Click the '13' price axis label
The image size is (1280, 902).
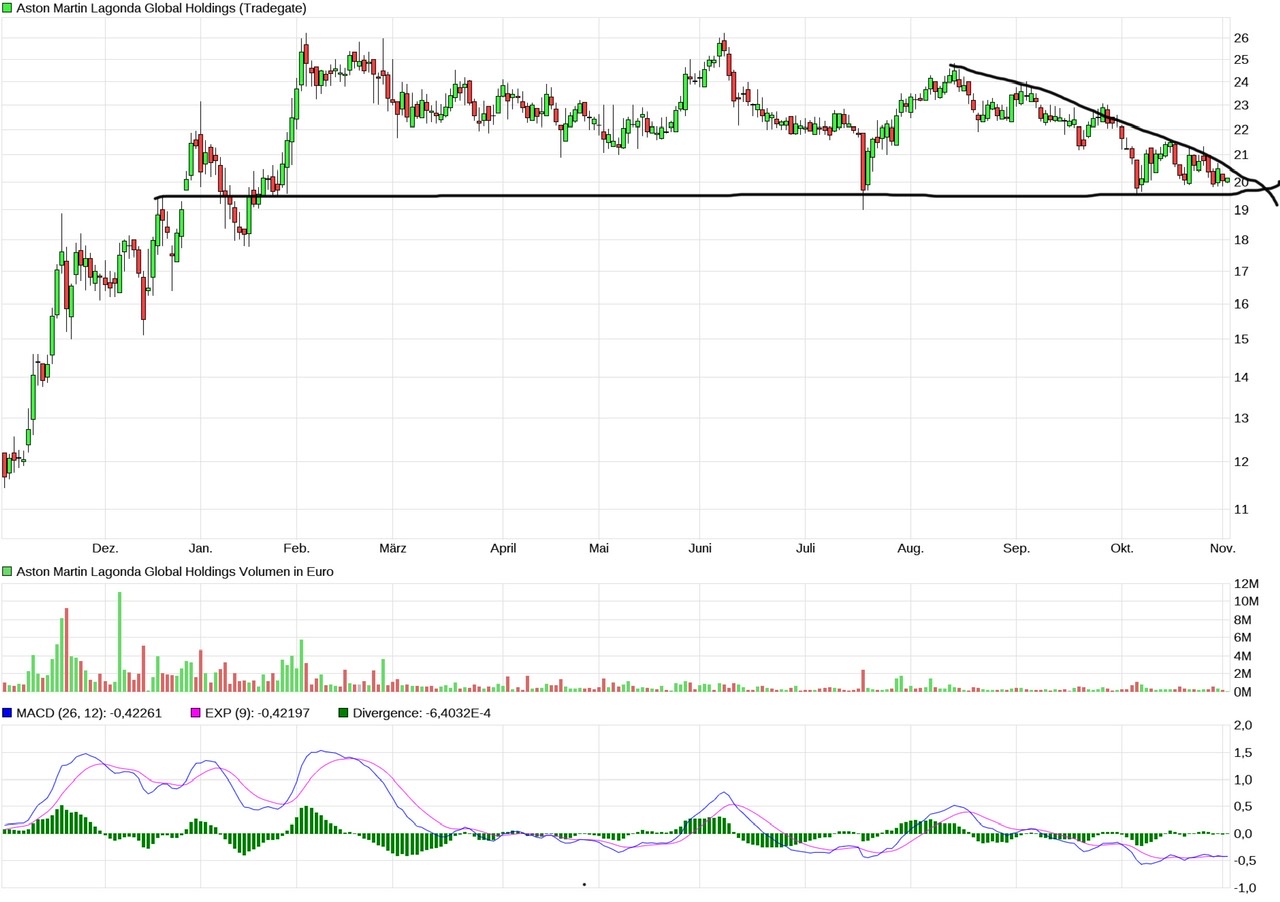tap(1241, 418)
